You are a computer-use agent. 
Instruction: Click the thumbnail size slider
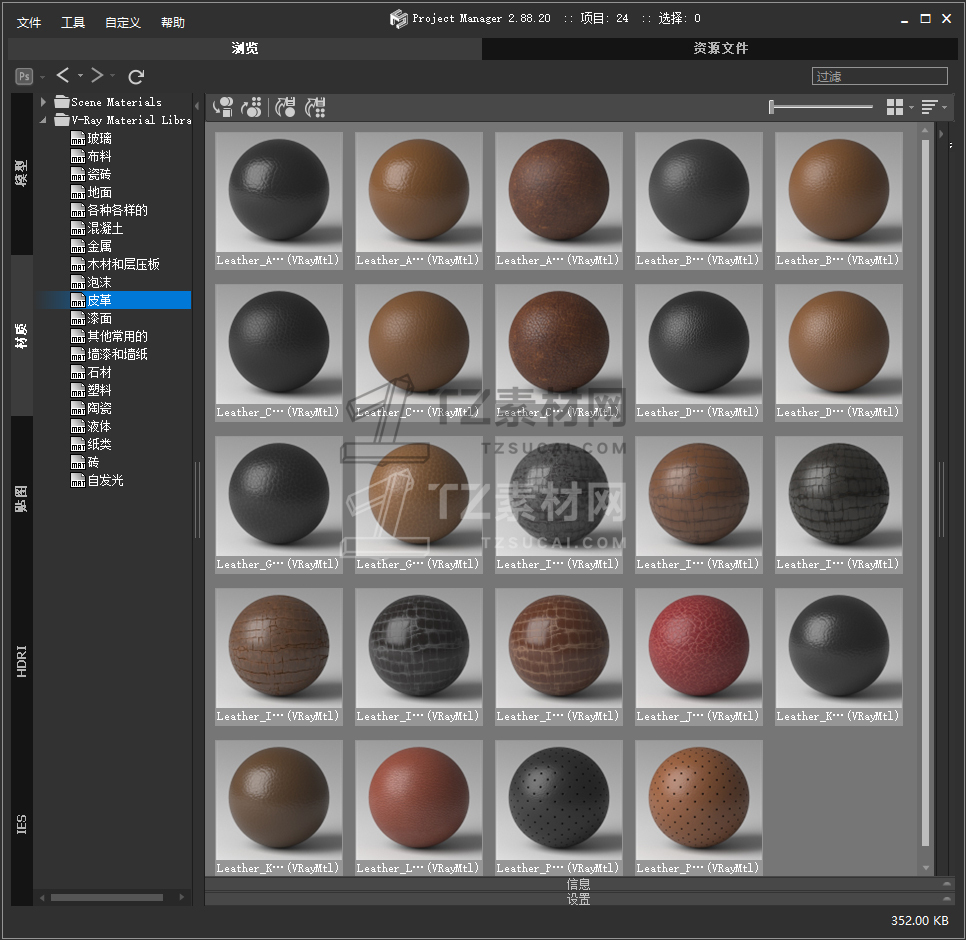[822, 107]
